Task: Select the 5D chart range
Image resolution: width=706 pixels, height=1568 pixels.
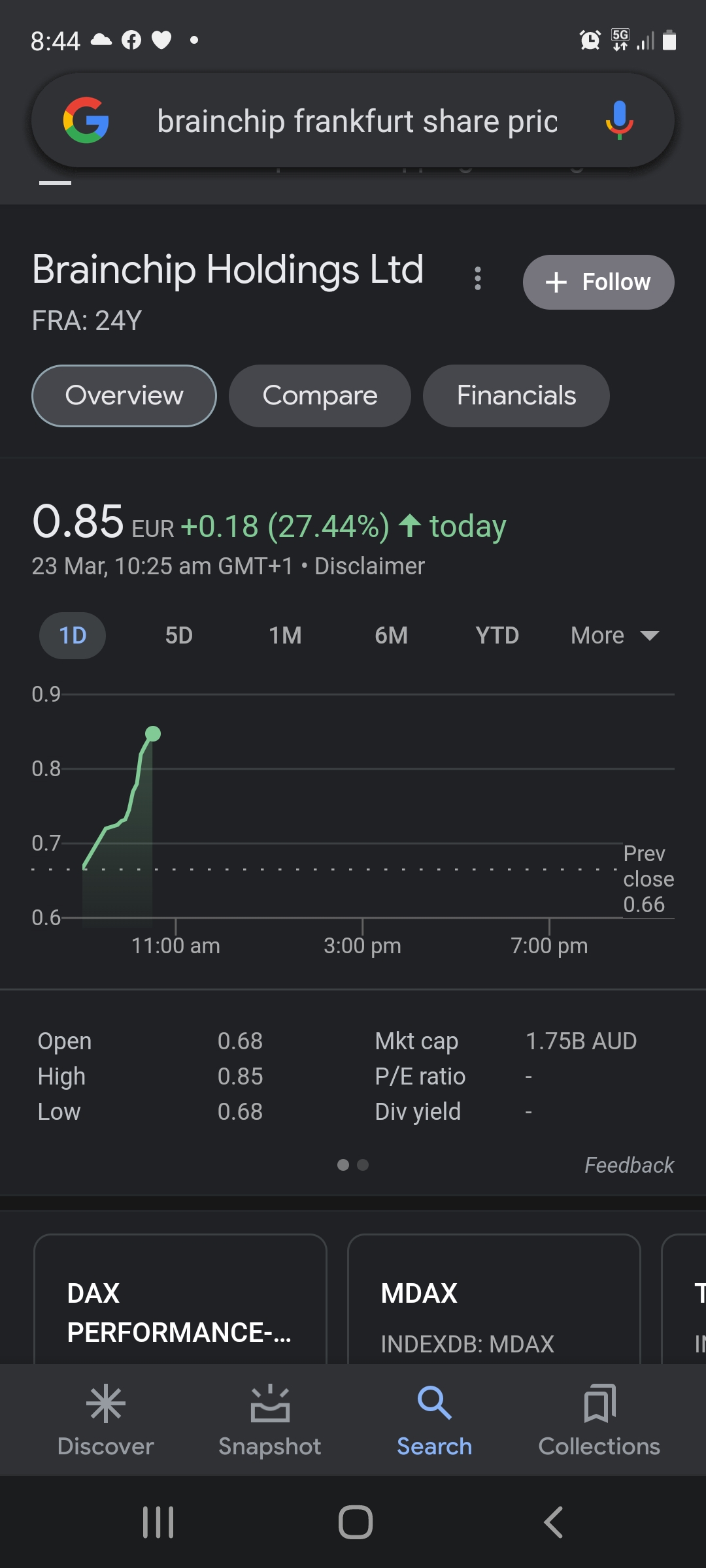Action: click(178, 635)
